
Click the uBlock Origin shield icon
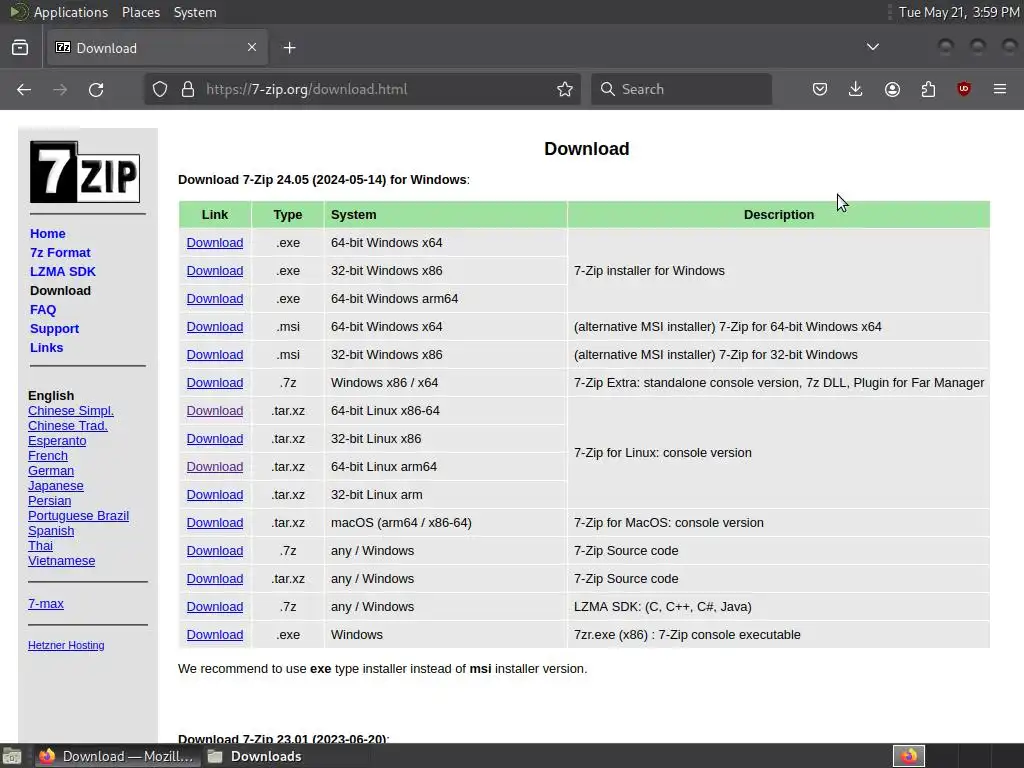(964, 89)
